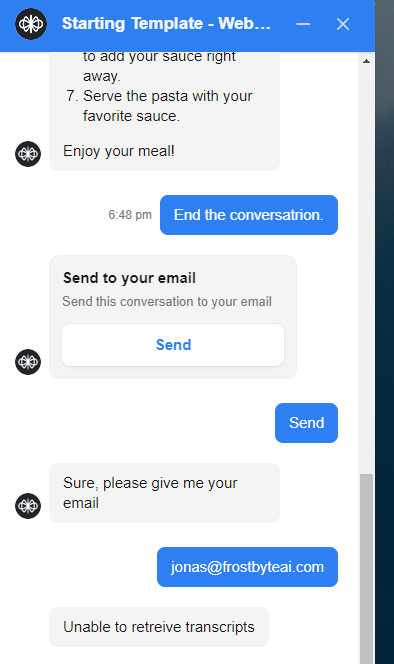This screenshot has height=664, width=394.
Task: Click the jonas@frostbyteai.com message
Action: tap(247, 567)
